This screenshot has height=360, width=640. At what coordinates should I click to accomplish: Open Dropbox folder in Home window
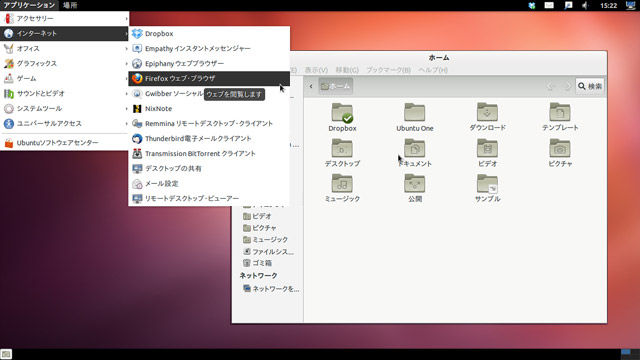pos(342,117)
